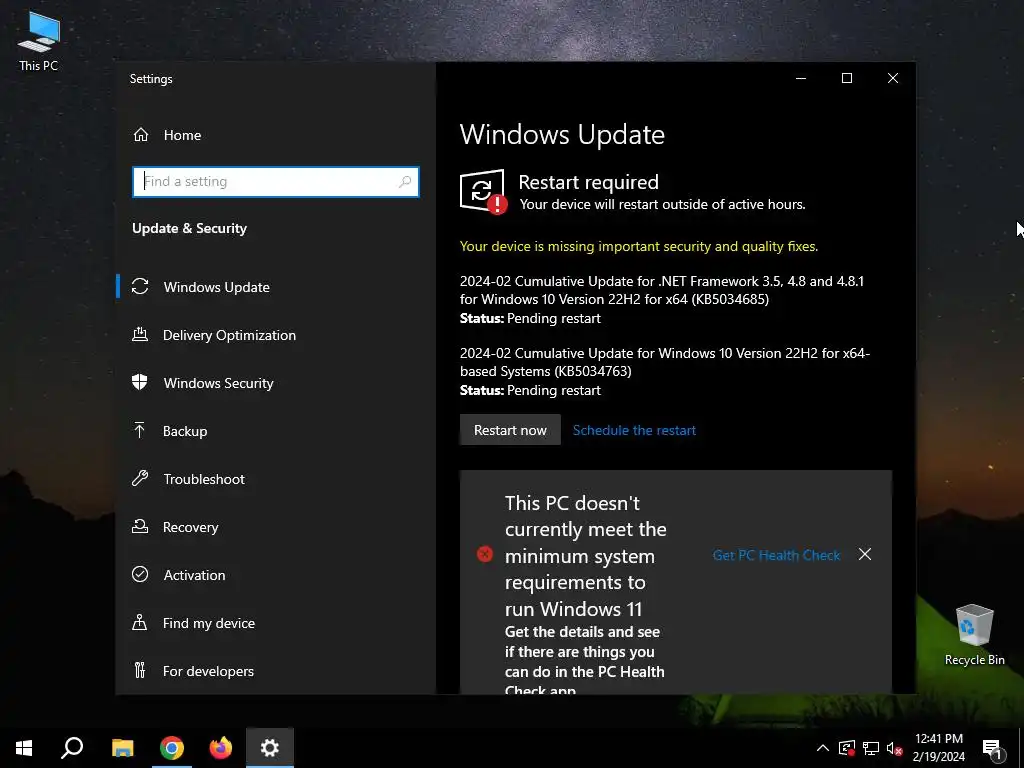Click 'Your device will restart outside of active hours'
This screenshot has height=768, width=1024.
click(662, 204)
